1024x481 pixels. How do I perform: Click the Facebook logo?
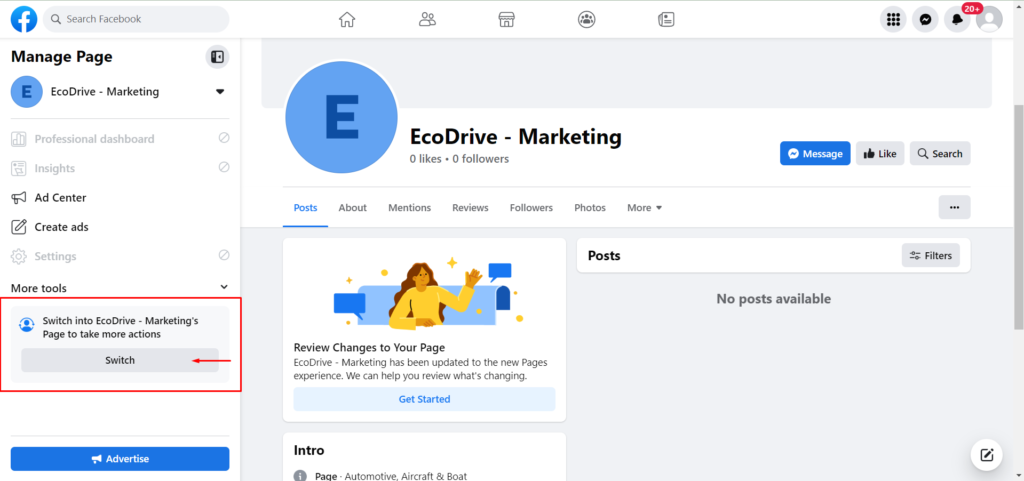tap(24, 20)
